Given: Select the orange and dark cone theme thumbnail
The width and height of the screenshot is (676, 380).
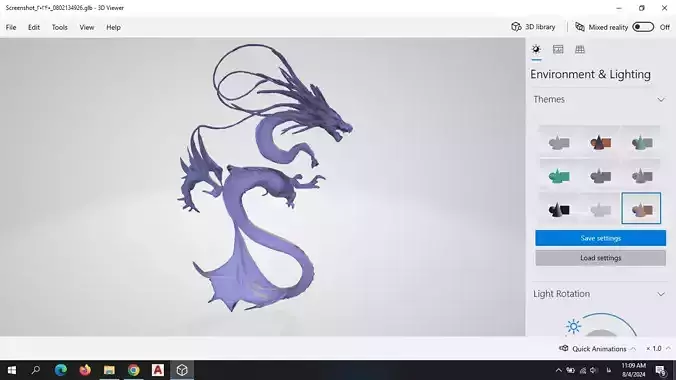Looking at the screenshot, I should [x=600, y=142].
